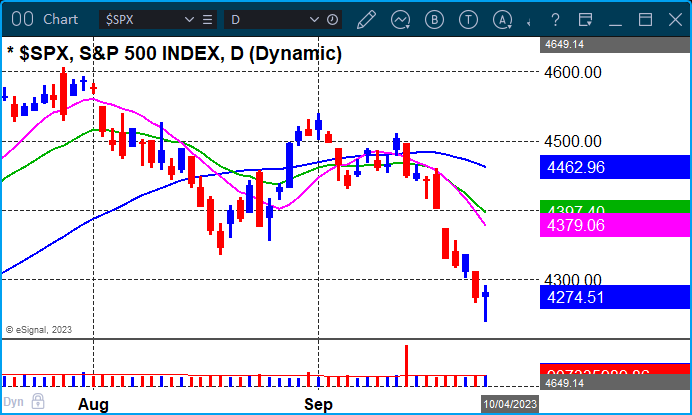Expand the $SPX symbol dropdown arrow

coord(189,20)
